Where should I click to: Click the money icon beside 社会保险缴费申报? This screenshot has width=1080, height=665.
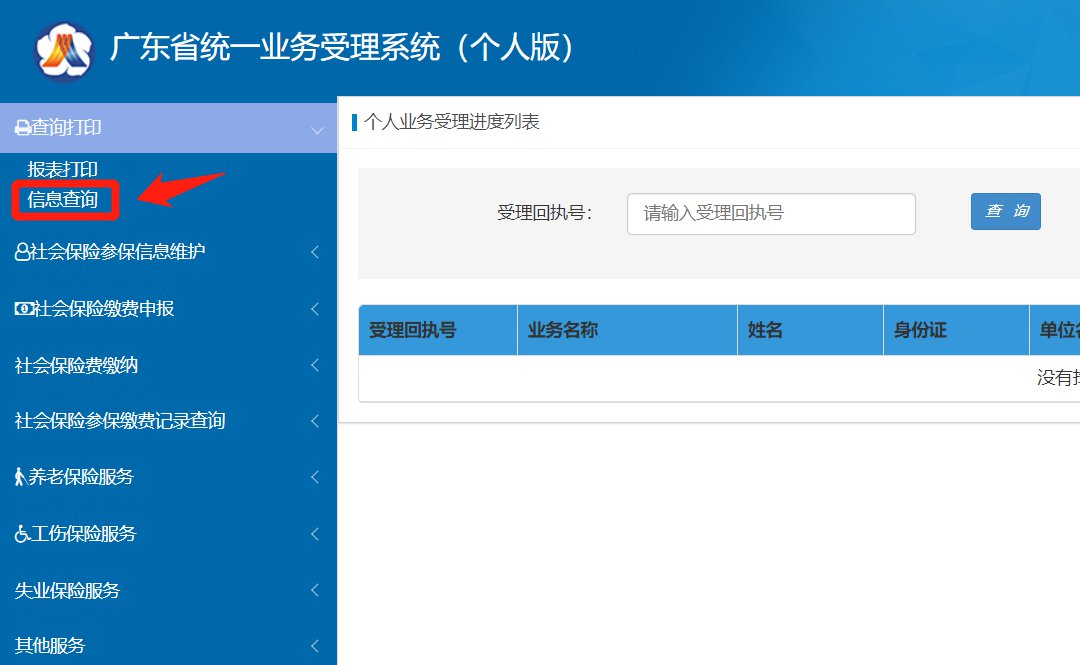(24, 309)
